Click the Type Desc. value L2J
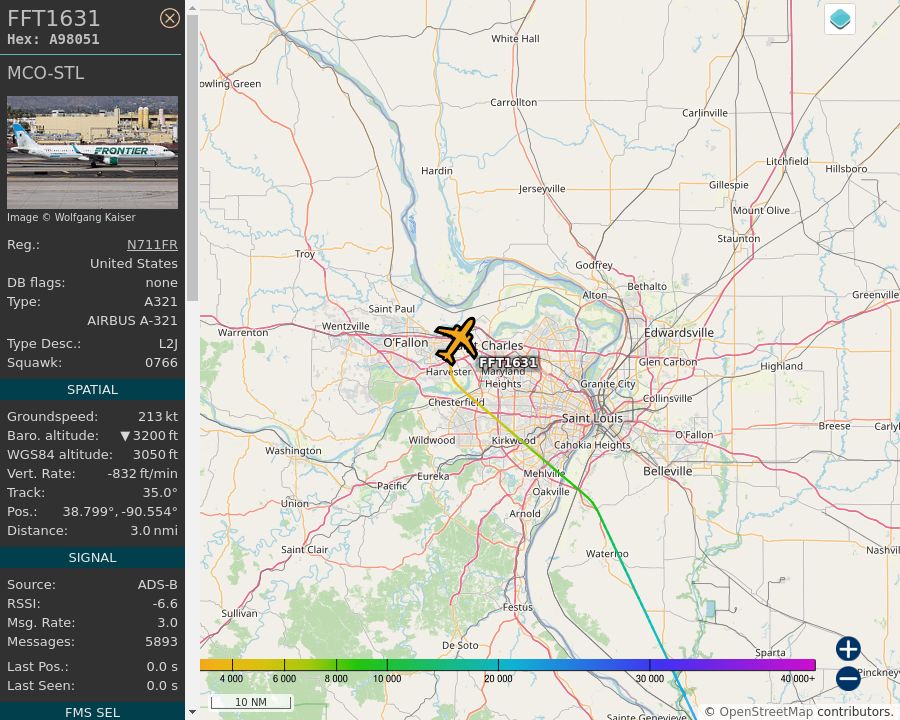The height and width of the screenshot is (720, 900). pyautogui.click(x=168, y=344)
